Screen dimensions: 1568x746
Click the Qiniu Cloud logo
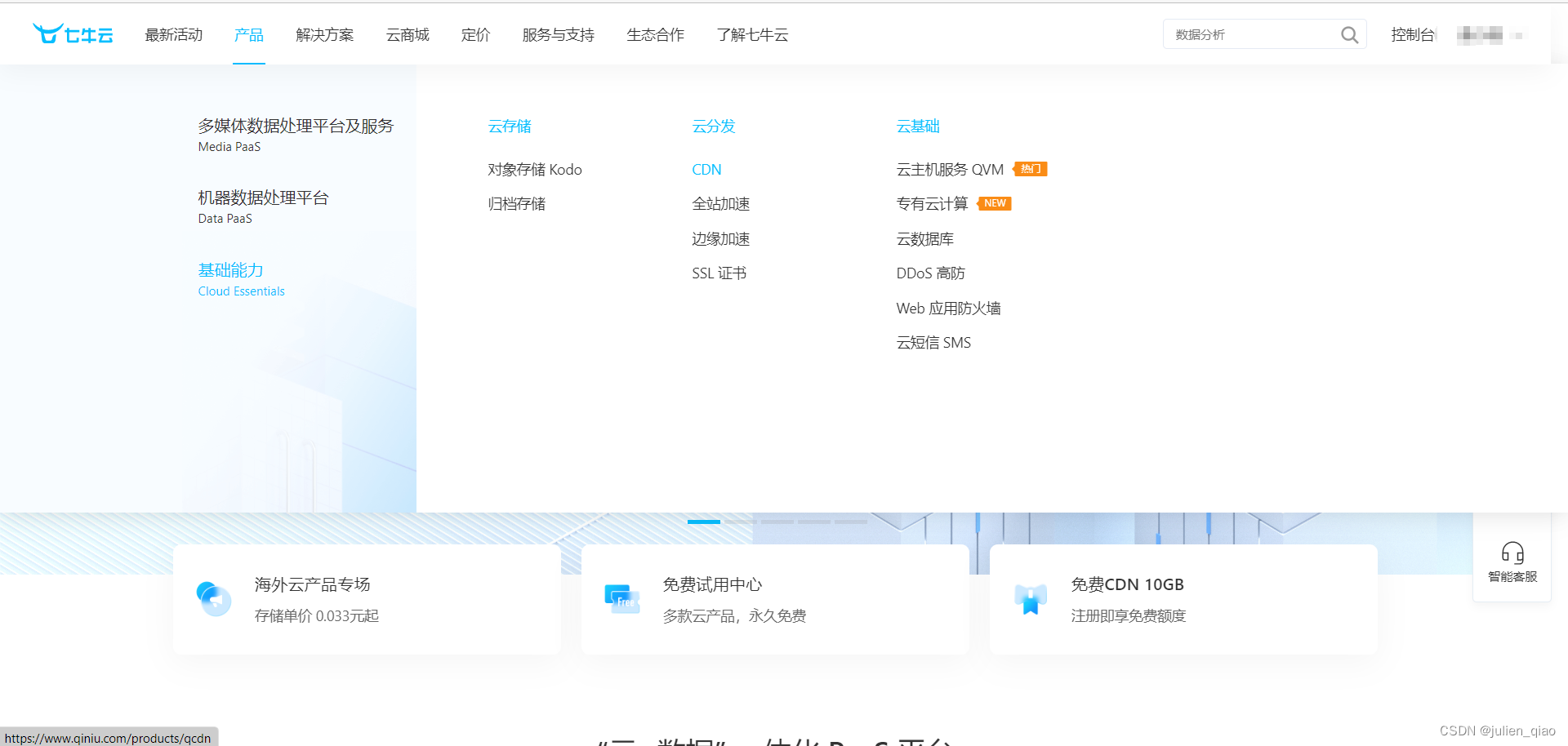tap(73, 34)
